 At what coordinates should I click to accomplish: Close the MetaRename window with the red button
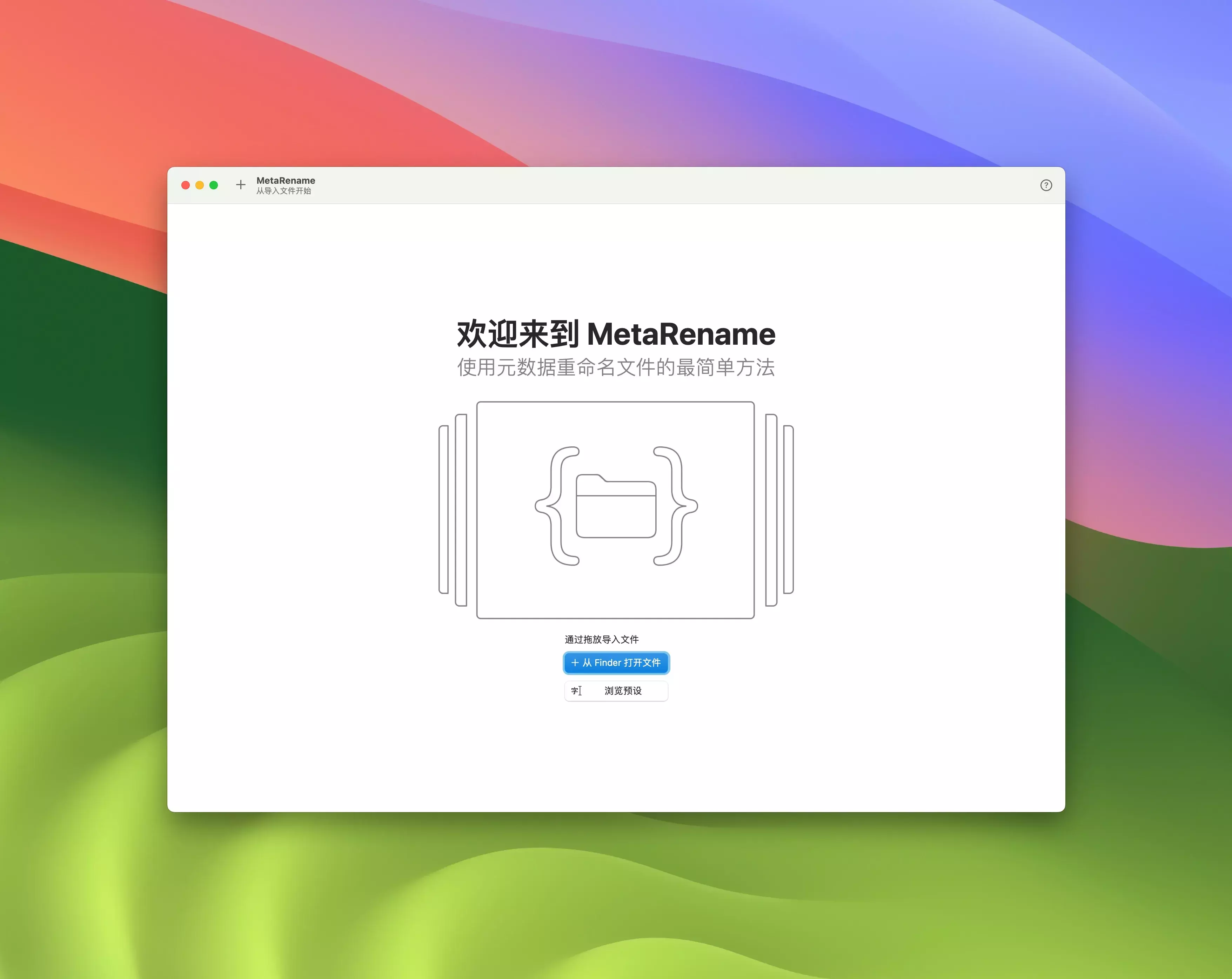coord(186,185)
